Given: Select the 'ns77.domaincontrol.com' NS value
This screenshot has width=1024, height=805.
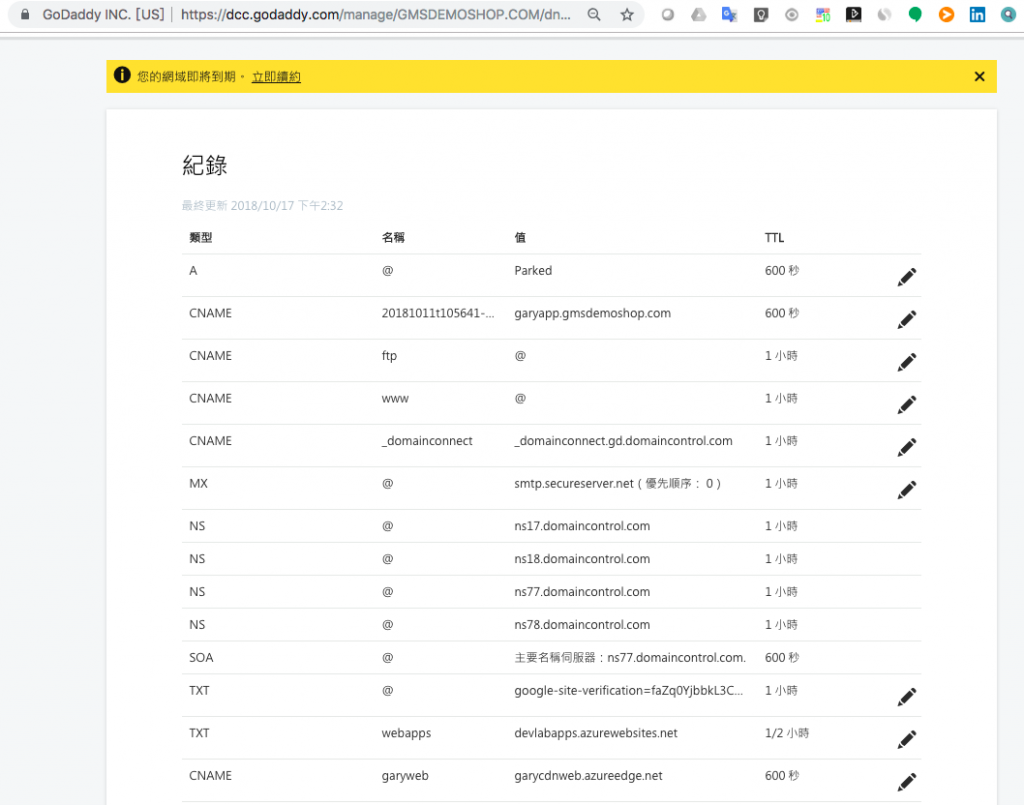Looking at the screenshot, I should [x=582, y=592].
